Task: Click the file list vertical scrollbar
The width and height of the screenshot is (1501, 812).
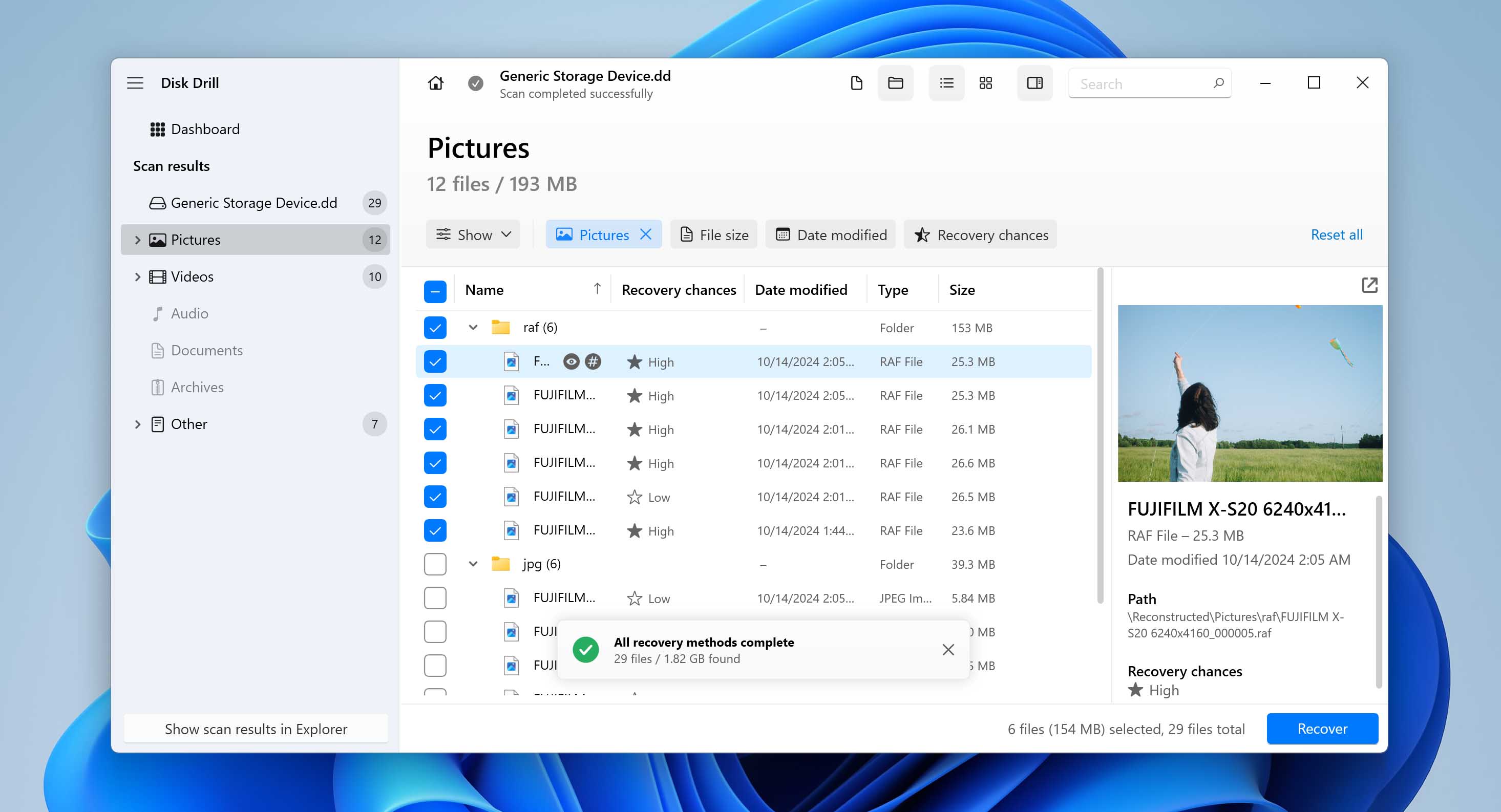Action: coord(1100,437)
